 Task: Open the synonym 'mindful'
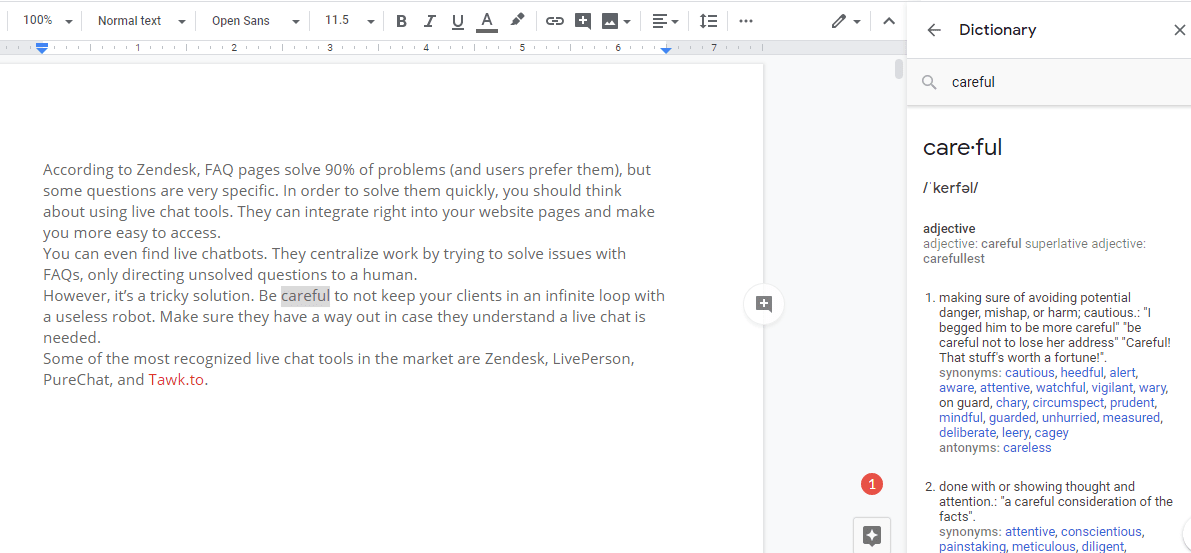pyautogui.click(x=961, y=418)
